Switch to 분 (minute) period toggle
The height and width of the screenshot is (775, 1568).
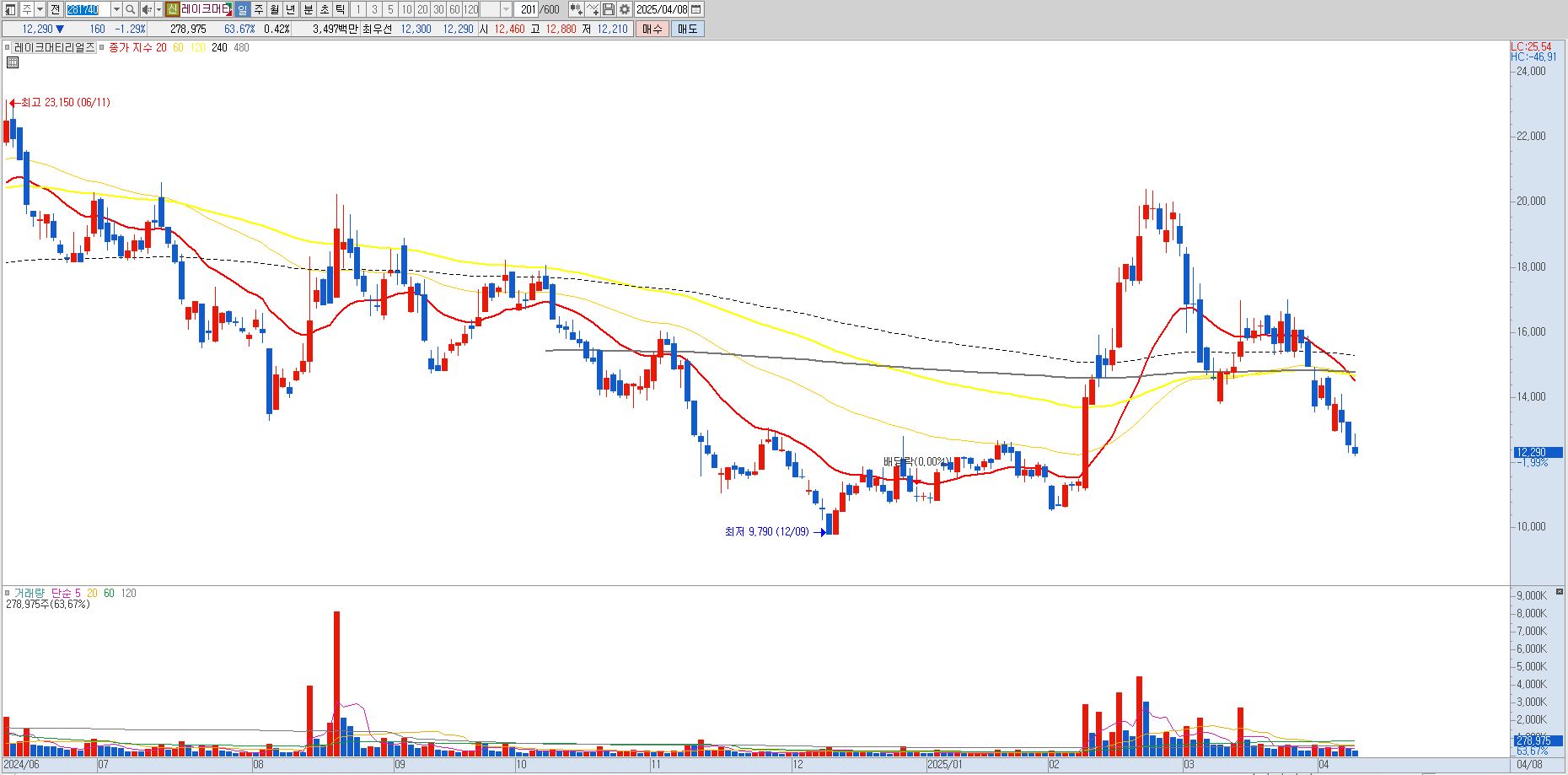307,9
